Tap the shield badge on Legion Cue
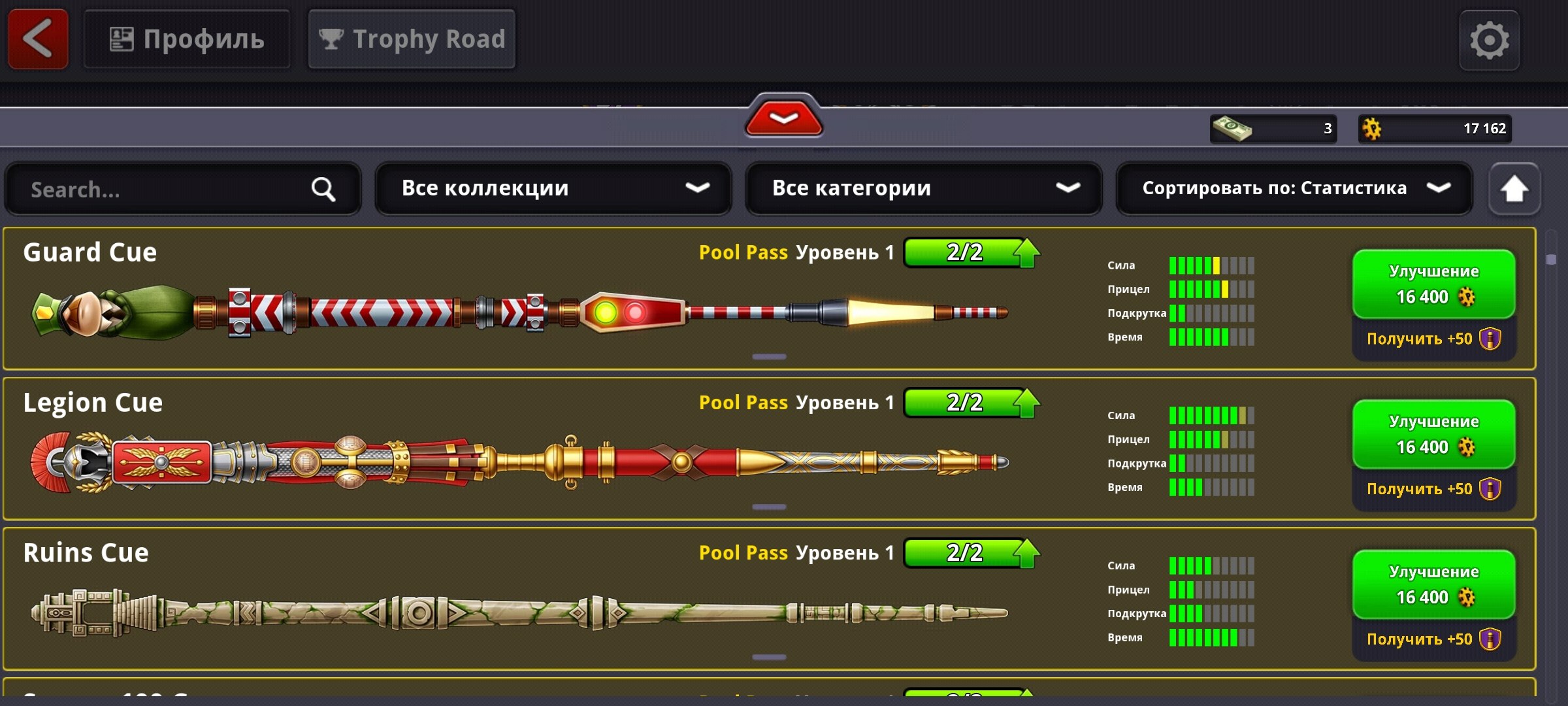Image resolution: width=1568 pixels, height=706 pixels. [x=1490, y=489]
